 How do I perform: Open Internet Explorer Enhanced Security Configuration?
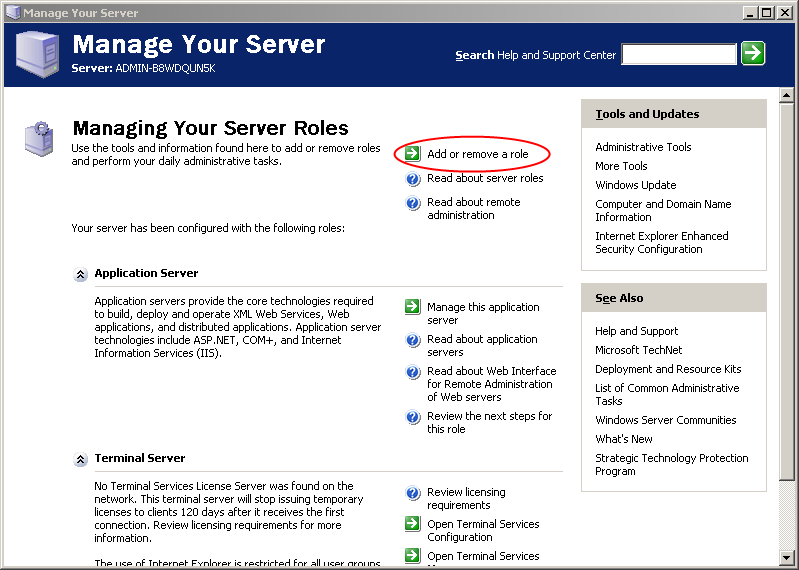[x=661, y=242]
